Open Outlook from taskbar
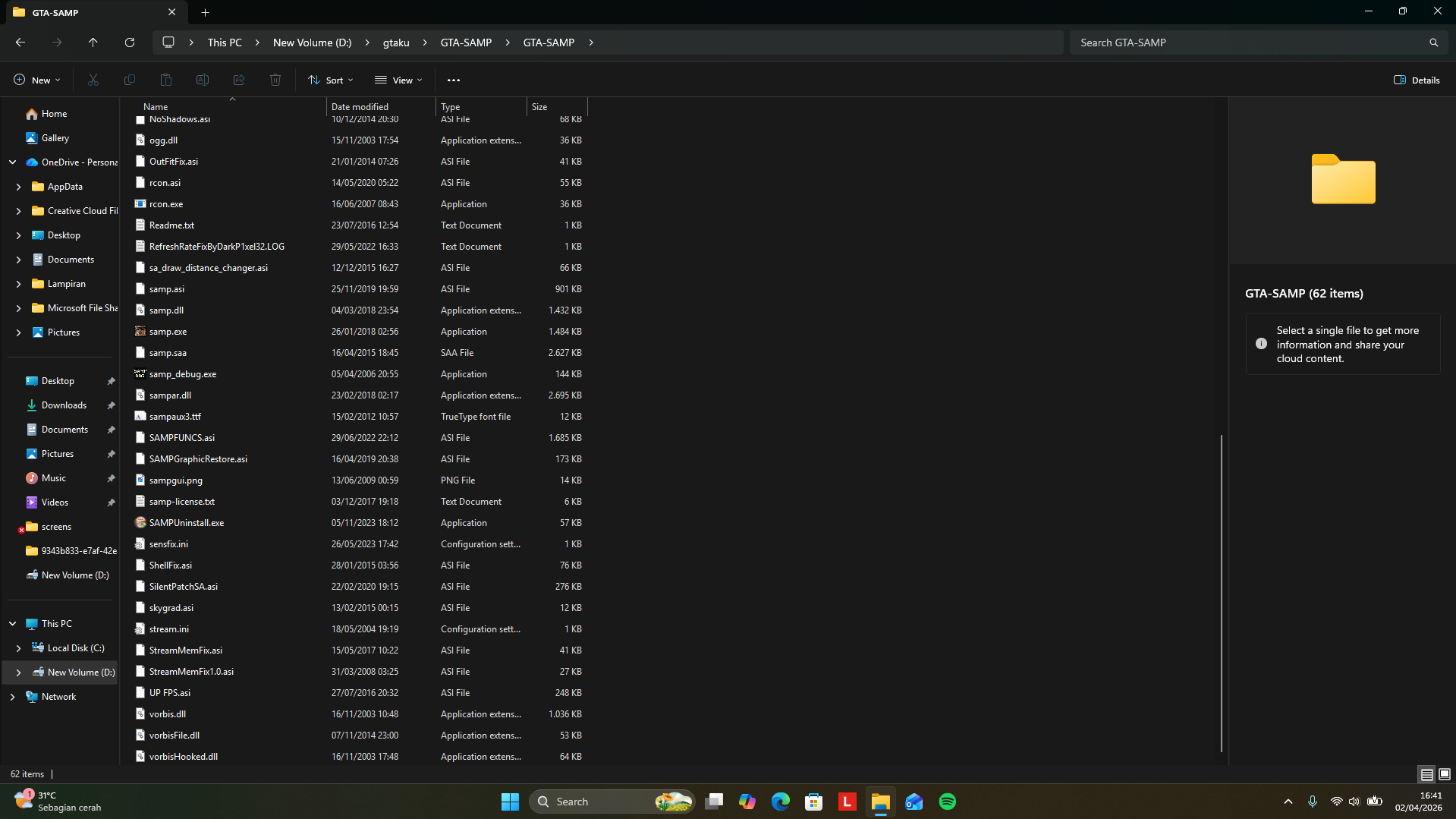 914,802
